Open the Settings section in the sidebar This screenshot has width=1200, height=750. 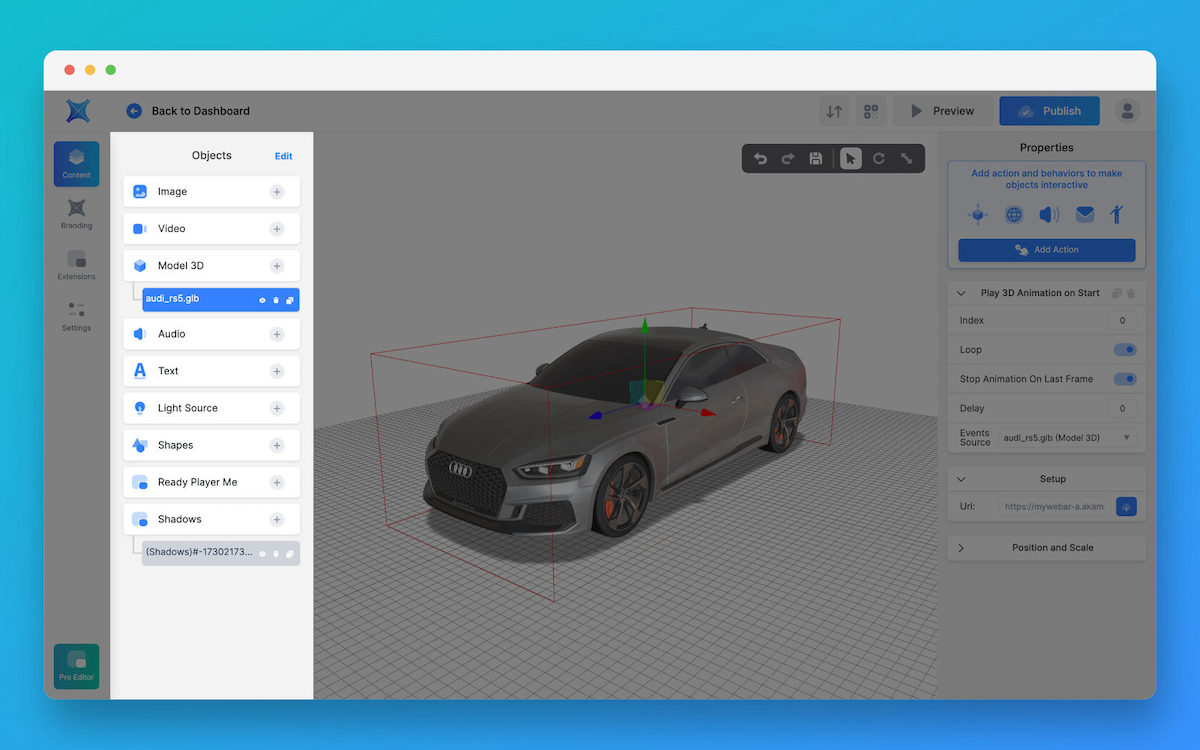(76, 315)
